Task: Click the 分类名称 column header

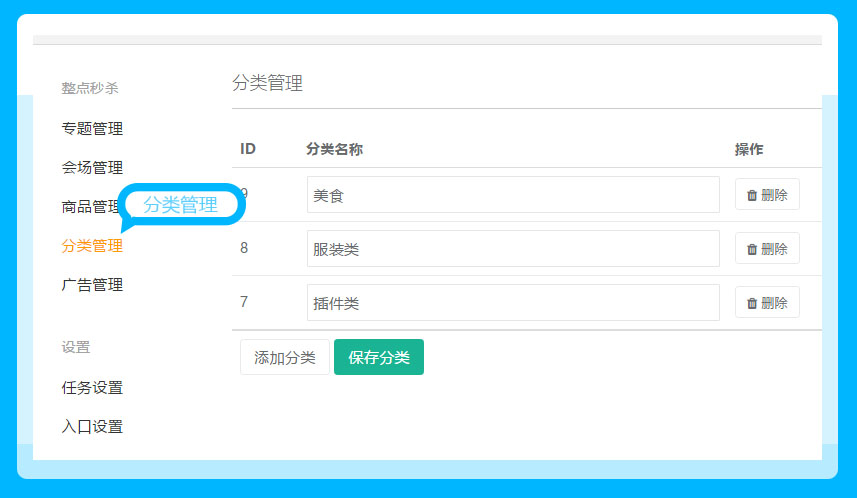Action: 334,149
